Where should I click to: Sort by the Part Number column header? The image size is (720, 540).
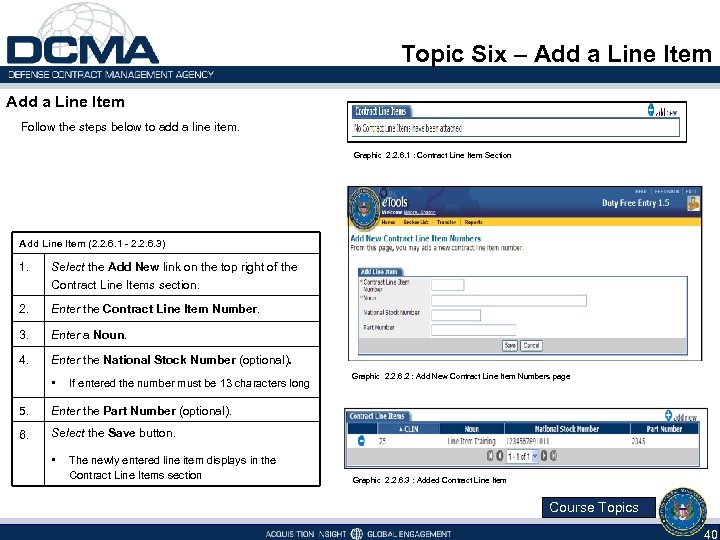[x=664, y=429]
